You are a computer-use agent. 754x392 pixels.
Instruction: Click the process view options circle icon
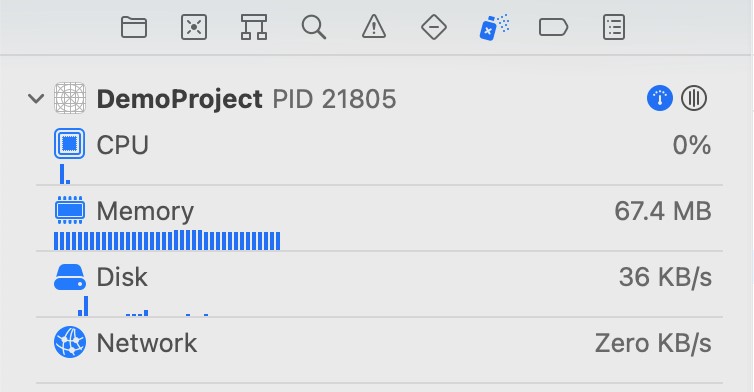pyautogui.click(x=694, y=98)
